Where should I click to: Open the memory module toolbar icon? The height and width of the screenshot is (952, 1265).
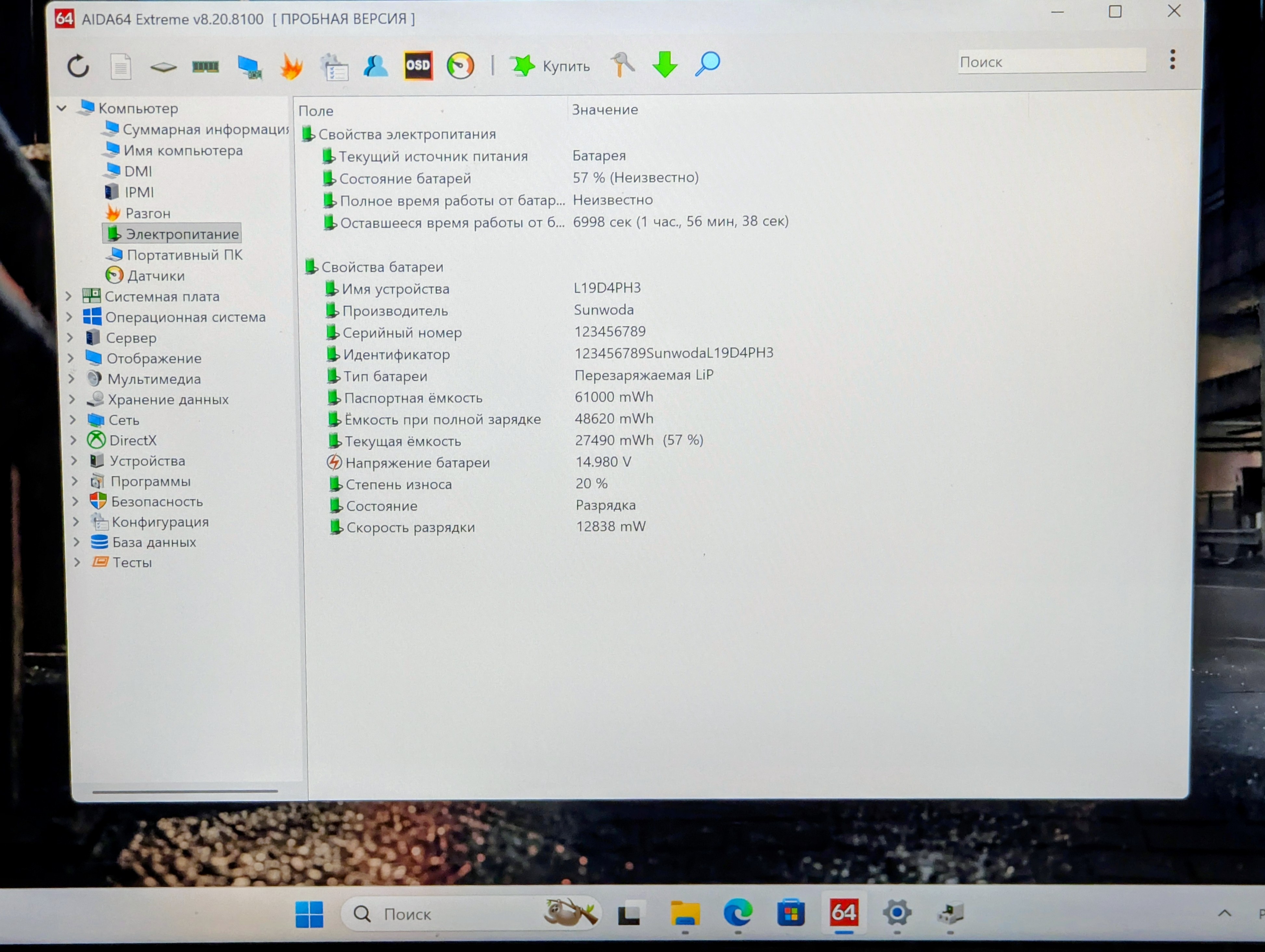(x=206, y=67)
